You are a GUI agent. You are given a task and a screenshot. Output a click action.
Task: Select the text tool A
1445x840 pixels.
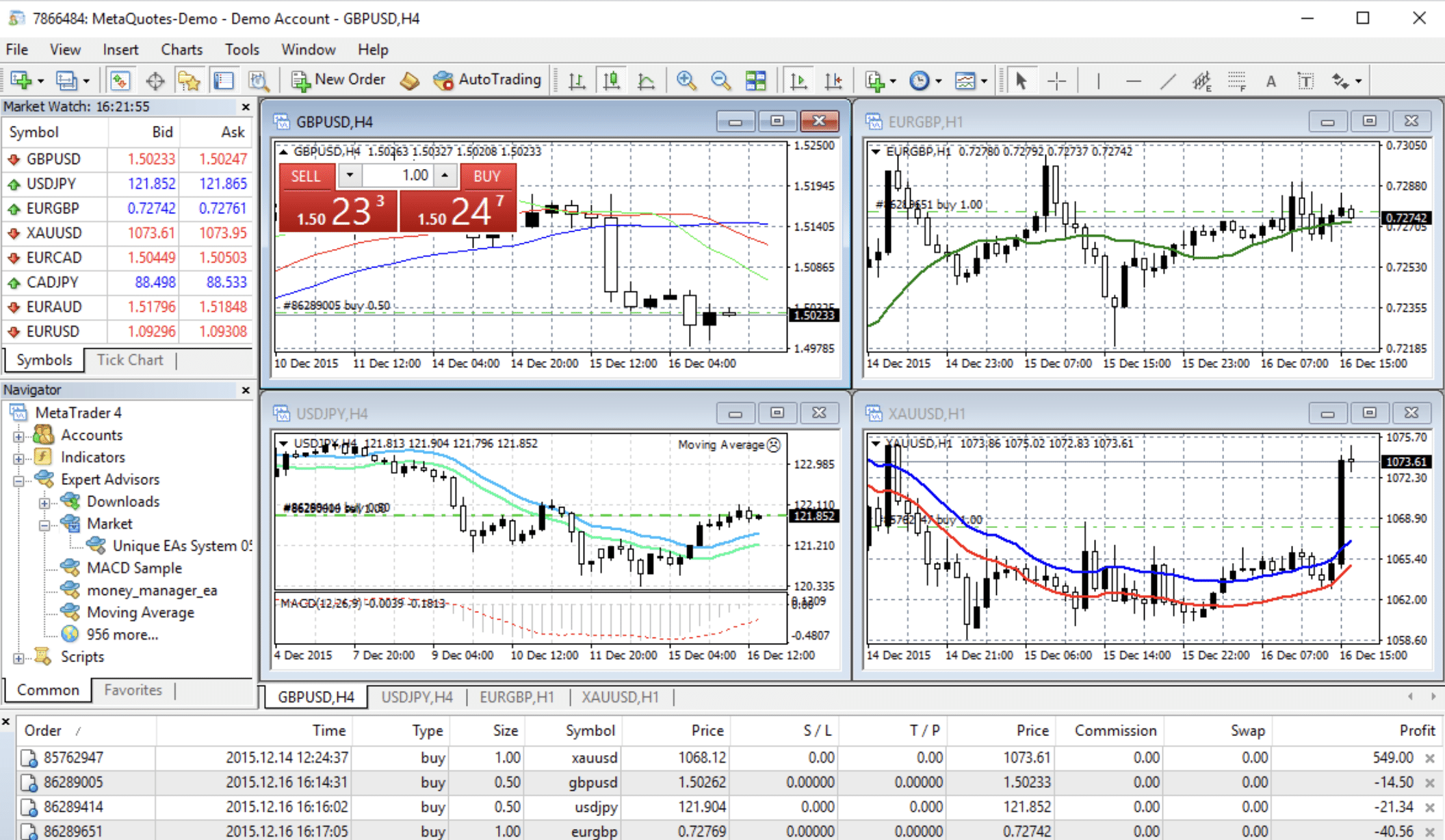click(x=1271, y=81)
